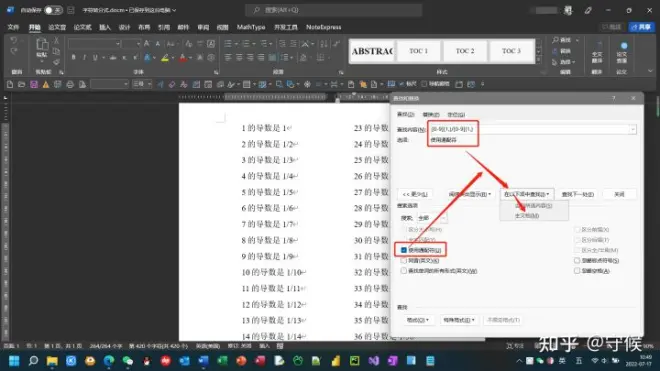Choose 主文档 from the open dropdown list

pyautogui.click(x=527, y=216)
